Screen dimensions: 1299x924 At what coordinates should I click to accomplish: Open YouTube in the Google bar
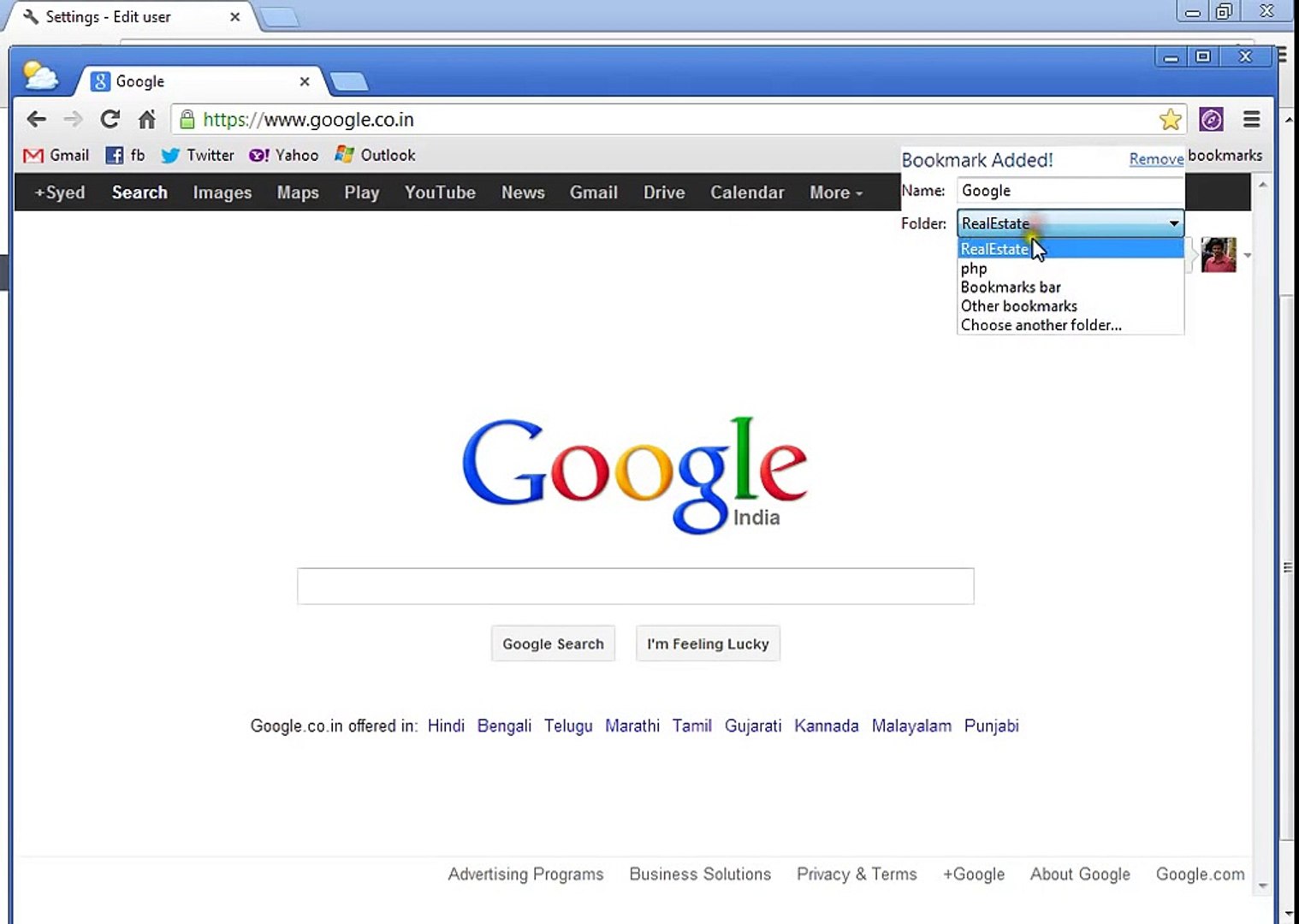[x=440, y=192]
